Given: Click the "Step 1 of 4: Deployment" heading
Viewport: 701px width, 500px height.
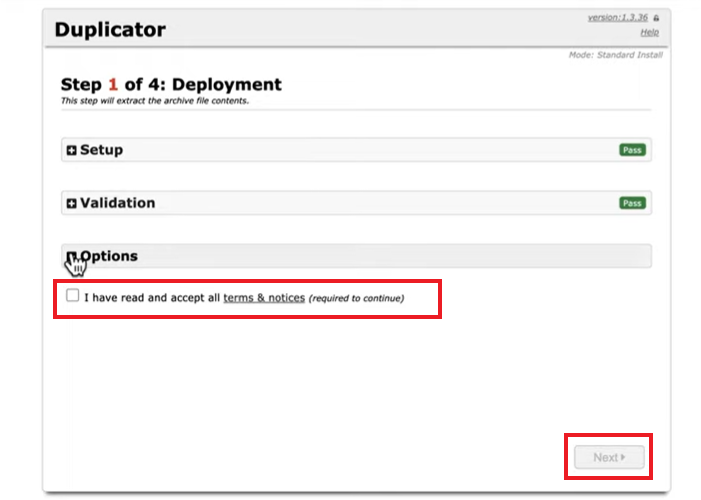Looking at the screenshot, I should click(x=171, y=85).
